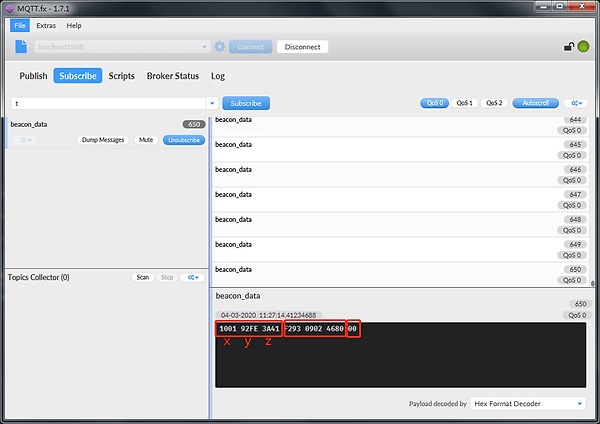The image size is (600, 424).
Task: Open connection settings gear icon
Action: tap(220, 47)
